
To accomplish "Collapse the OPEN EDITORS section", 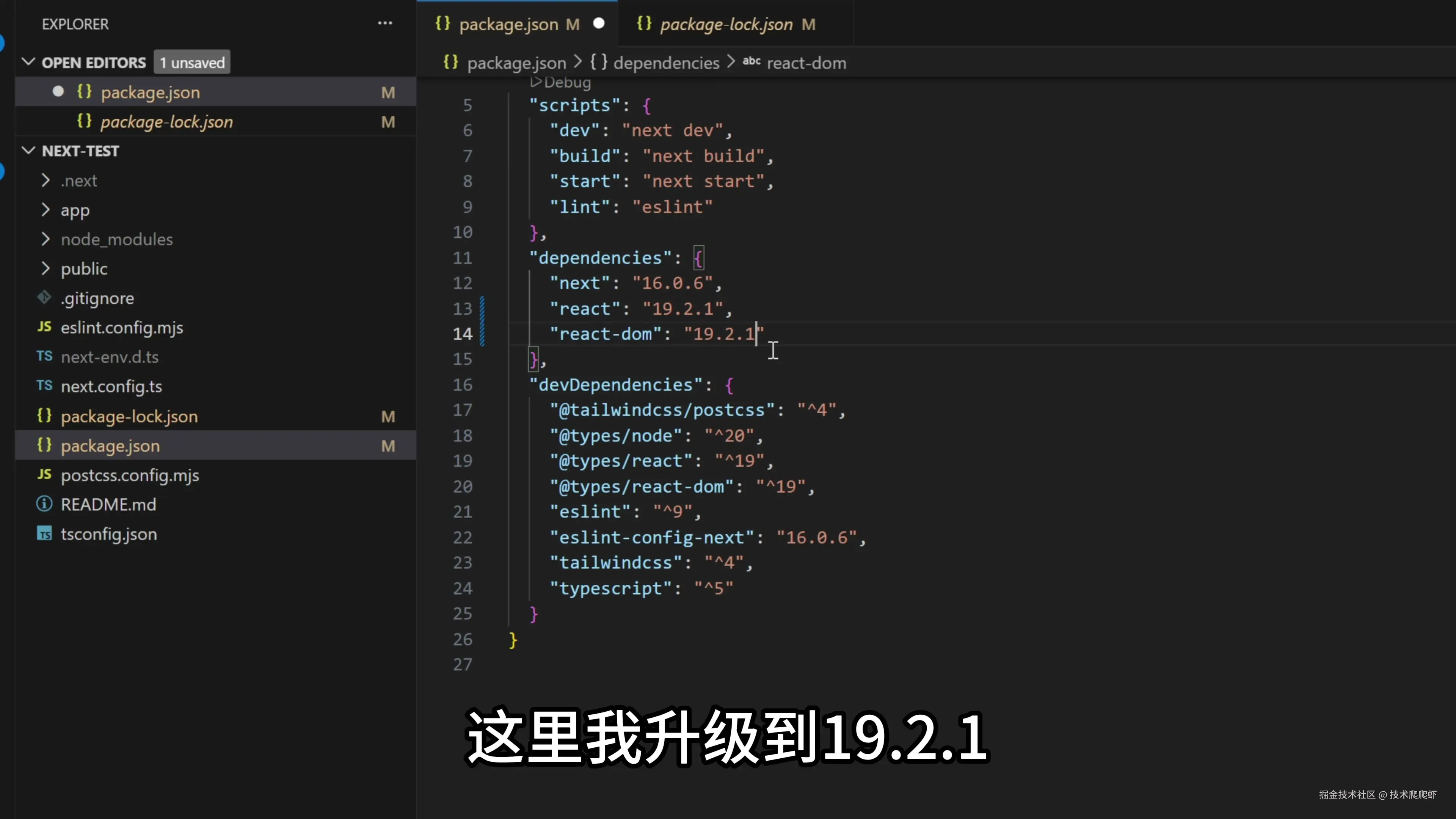I will click(28, 61).
